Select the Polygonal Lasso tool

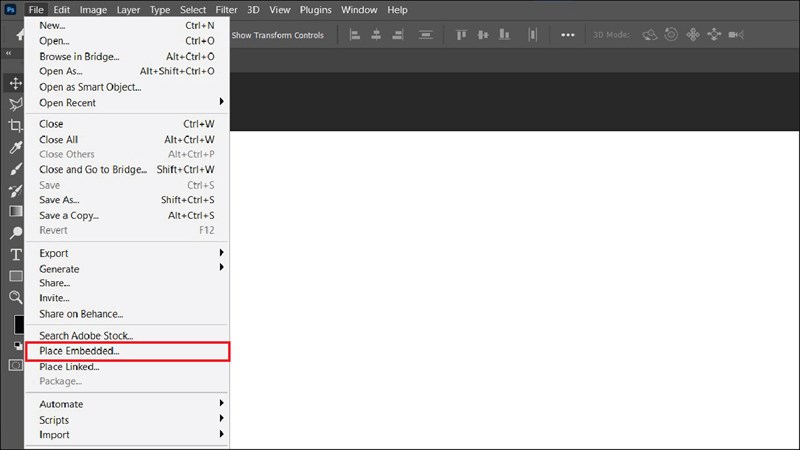(15, 104)
